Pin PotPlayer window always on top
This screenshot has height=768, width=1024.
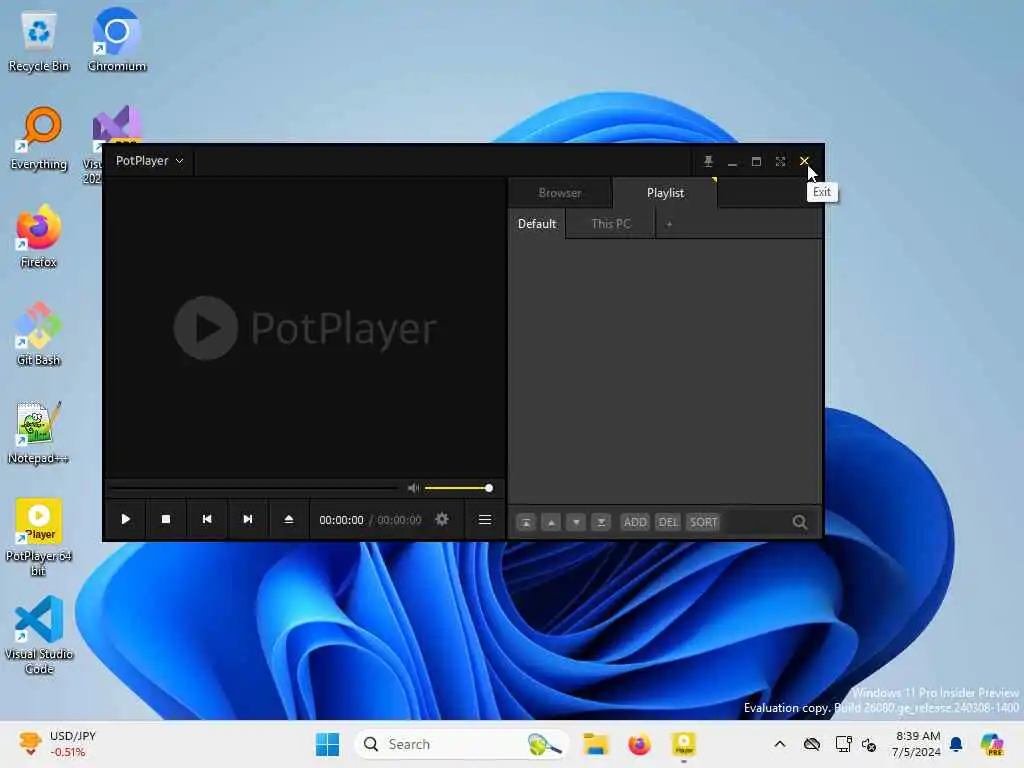[x=708, y=161]
